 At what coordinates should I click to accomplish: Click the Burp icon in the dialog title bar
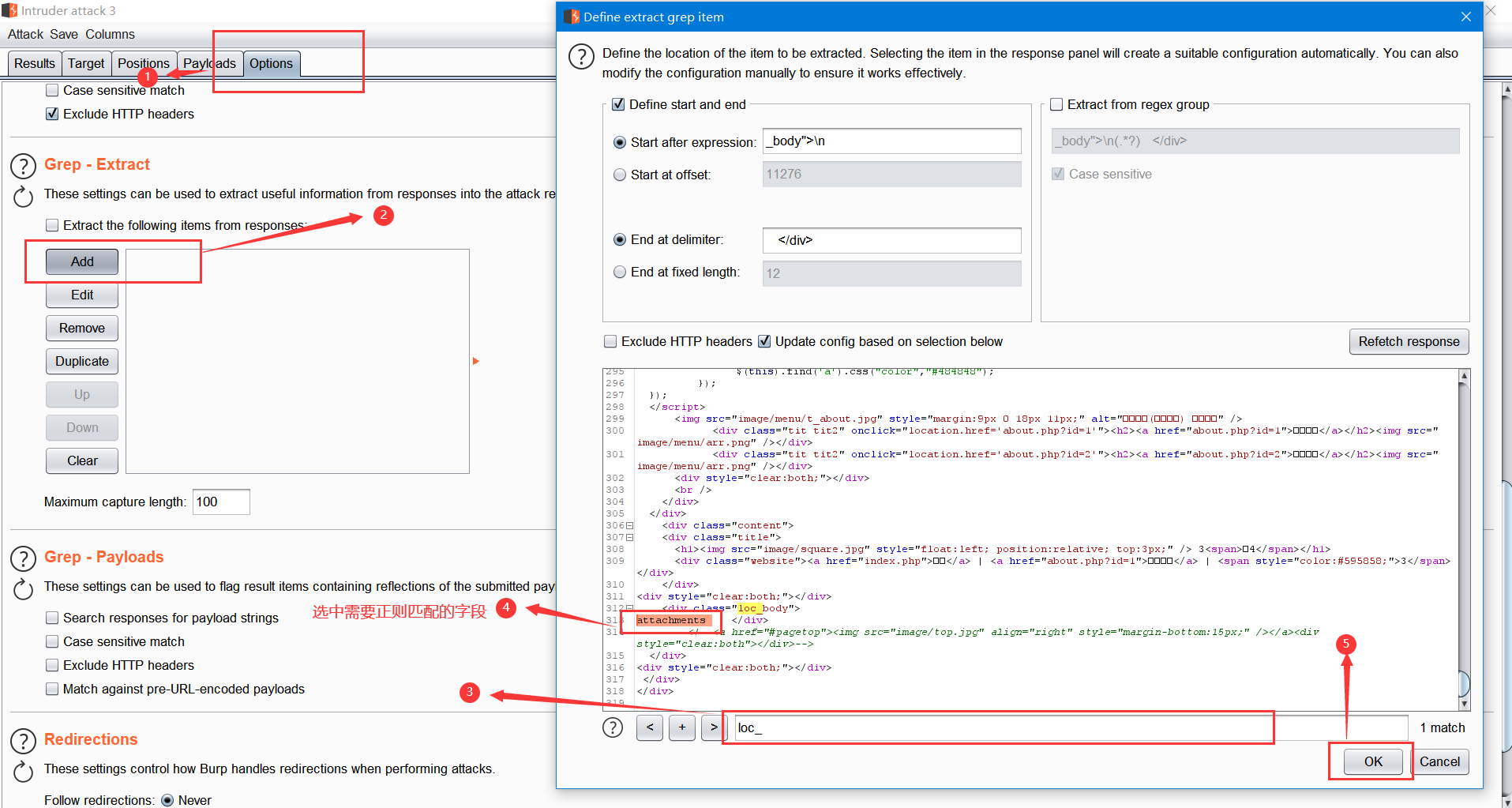click(572, 17)
